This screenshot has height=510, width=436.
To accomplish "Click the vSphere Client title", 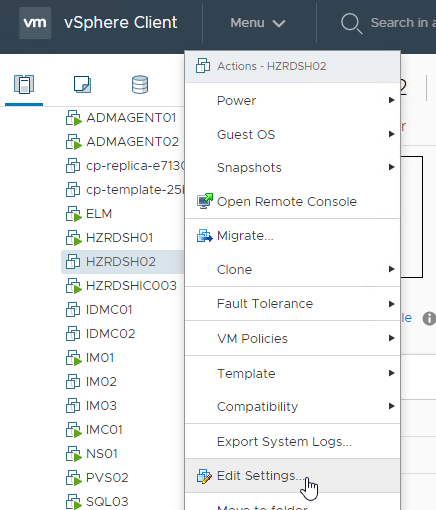I will (x=121, y=23).
